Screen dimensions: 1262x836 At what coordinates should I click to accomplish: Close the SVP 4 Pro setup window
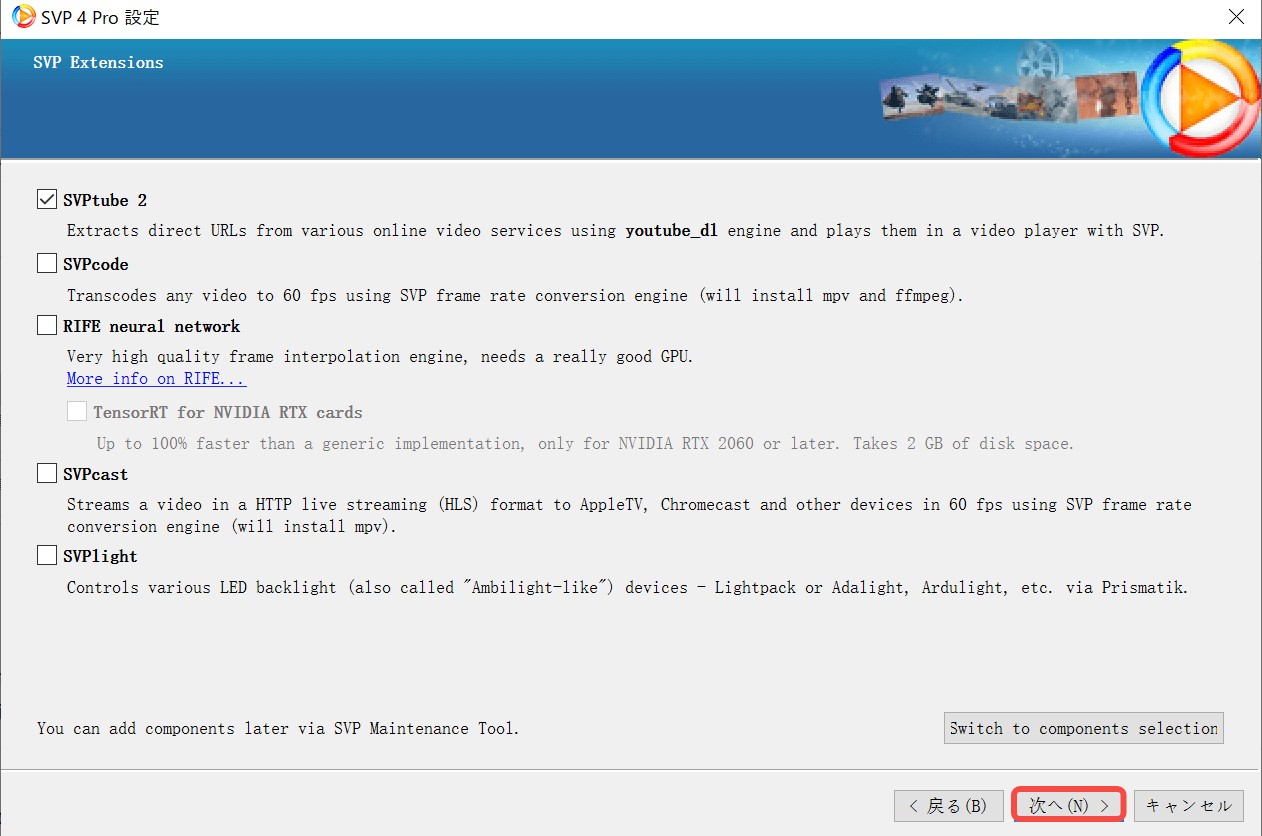point(1236,17)
